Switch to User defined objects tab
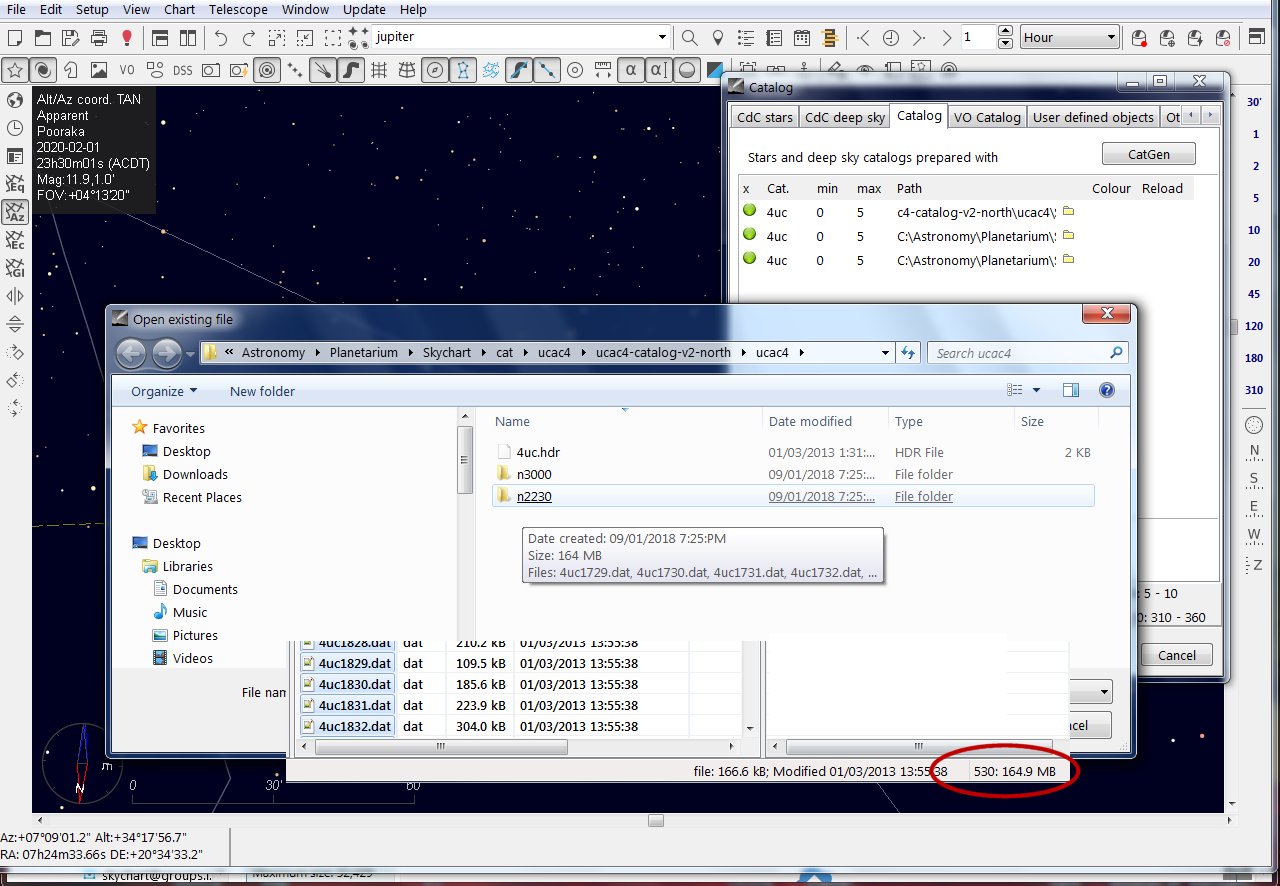Screen dimensions: 1280x886 (x=1093, y=117)
